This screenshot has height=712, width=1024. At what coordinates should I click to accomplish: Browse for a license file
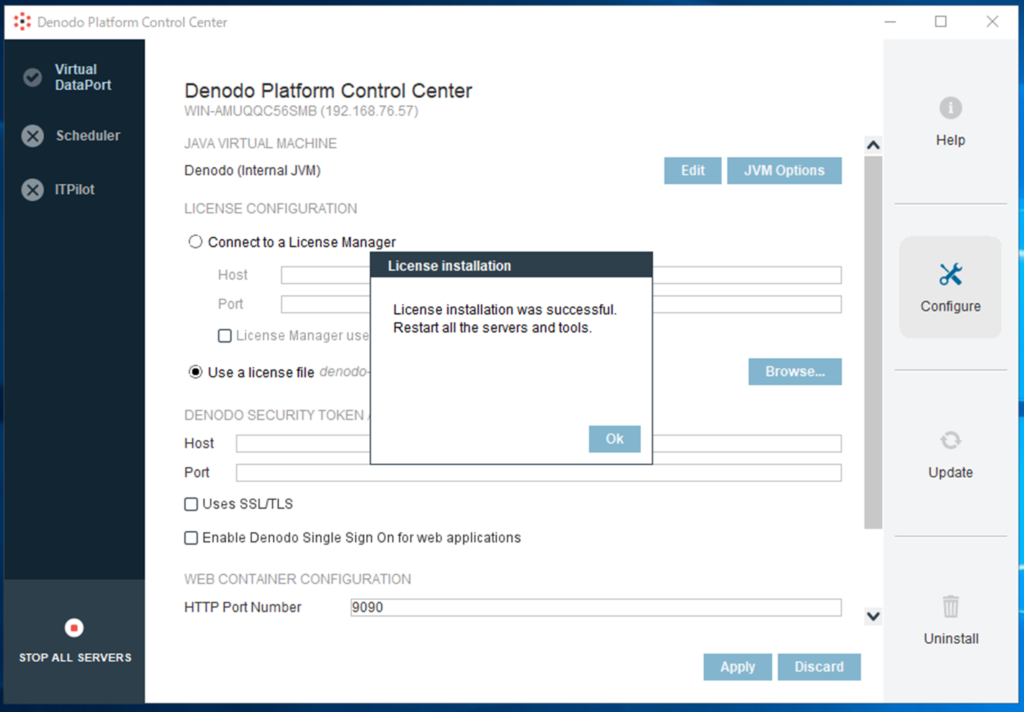[794, 372]
